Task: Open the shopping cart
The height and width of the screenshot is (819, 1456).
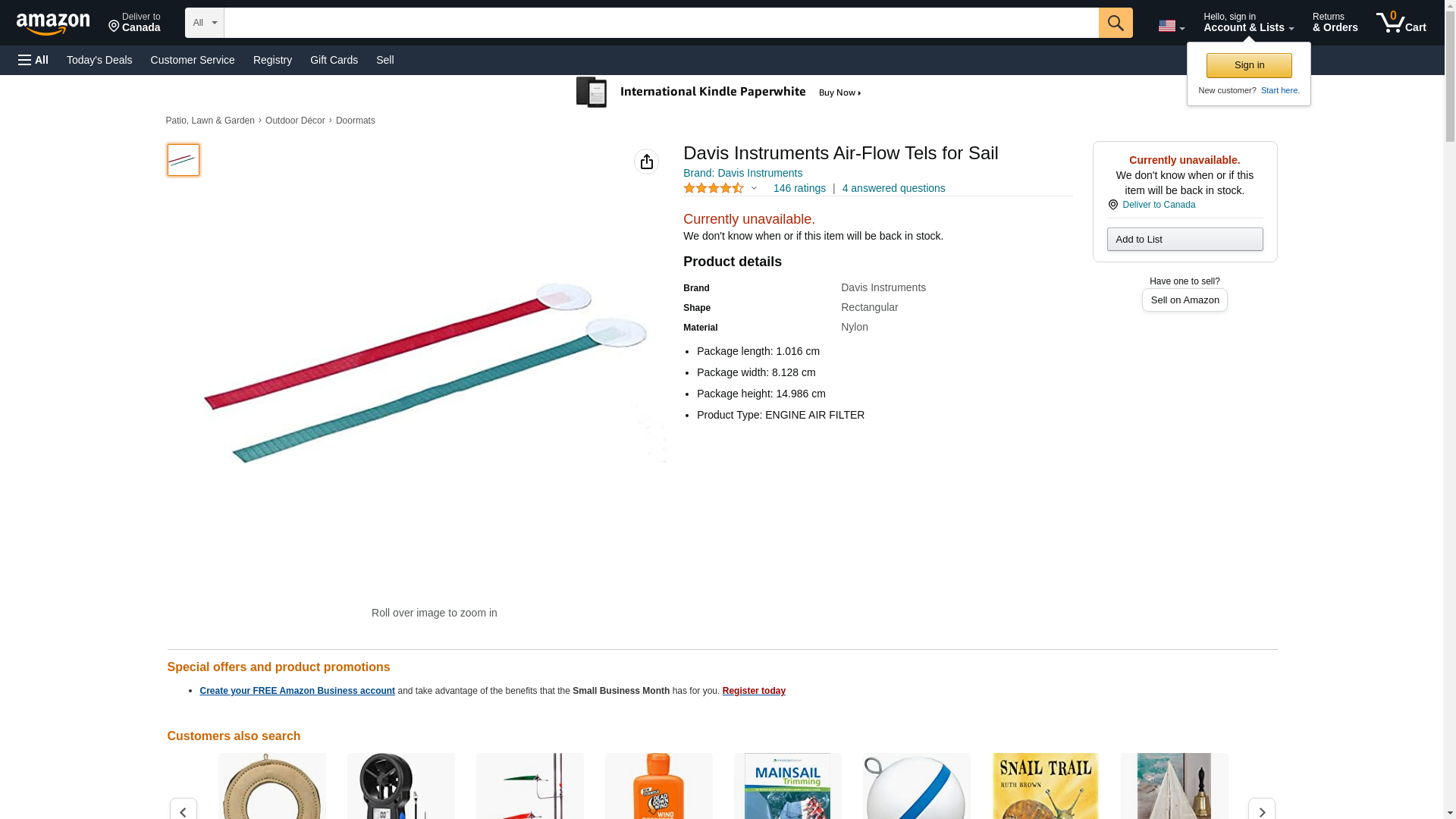Action: pos(1401,23)
